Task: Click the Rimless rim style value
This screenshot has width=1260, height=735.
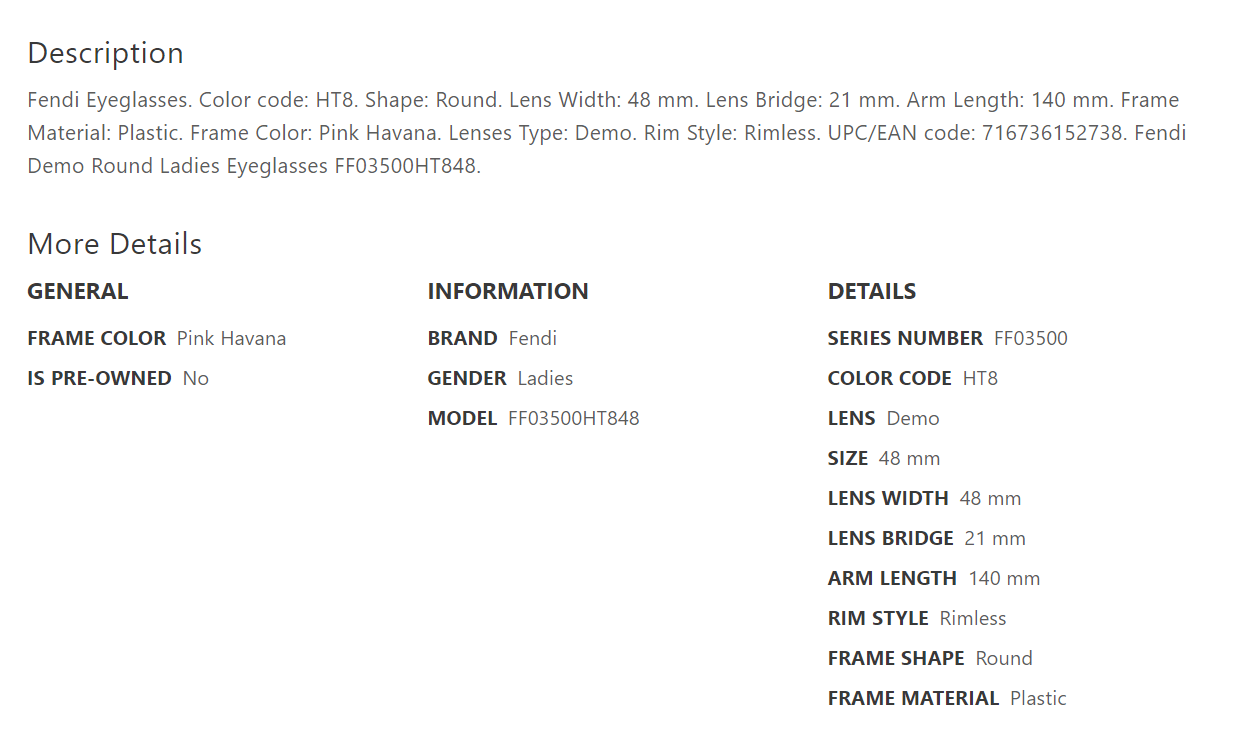Action: pyautogui.click(x=972, y=618)
